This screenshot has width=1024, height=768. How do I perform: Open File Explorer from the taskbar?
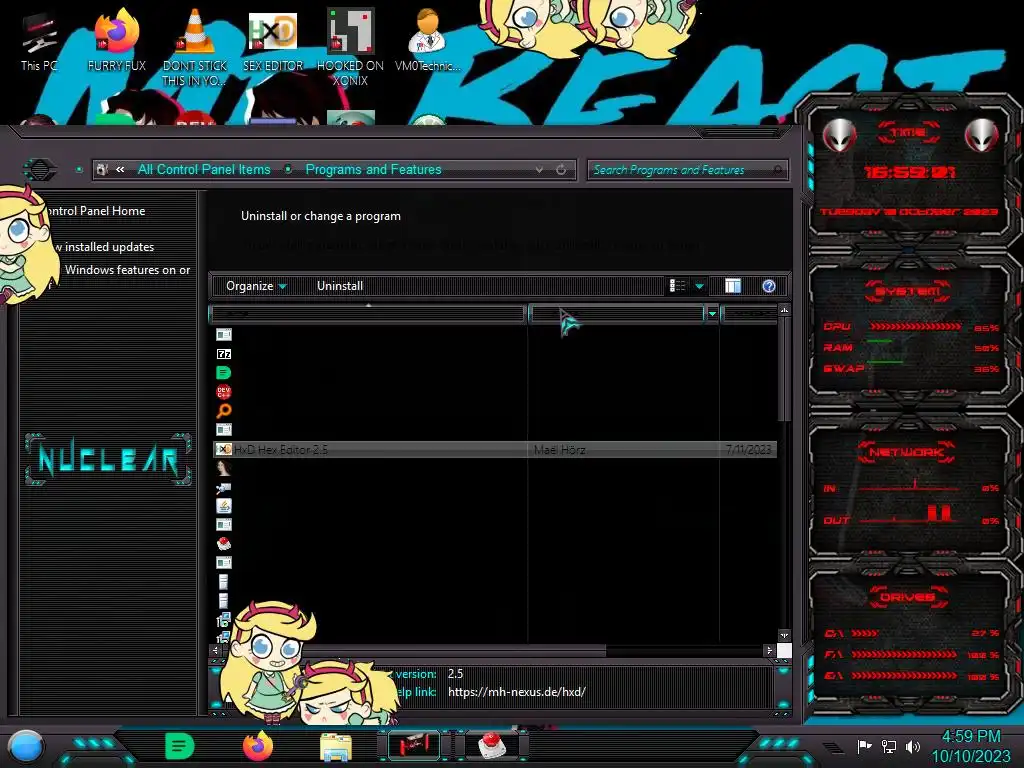click(336, 747)
